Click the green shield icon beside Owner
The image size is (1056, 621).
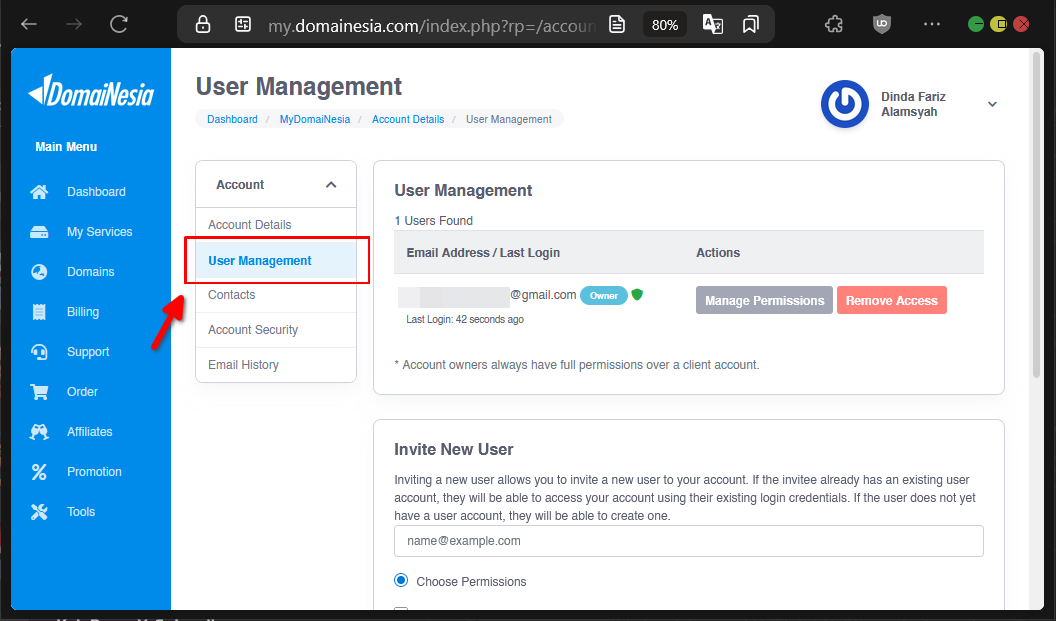pyautogui.click(x=637, y=294)
